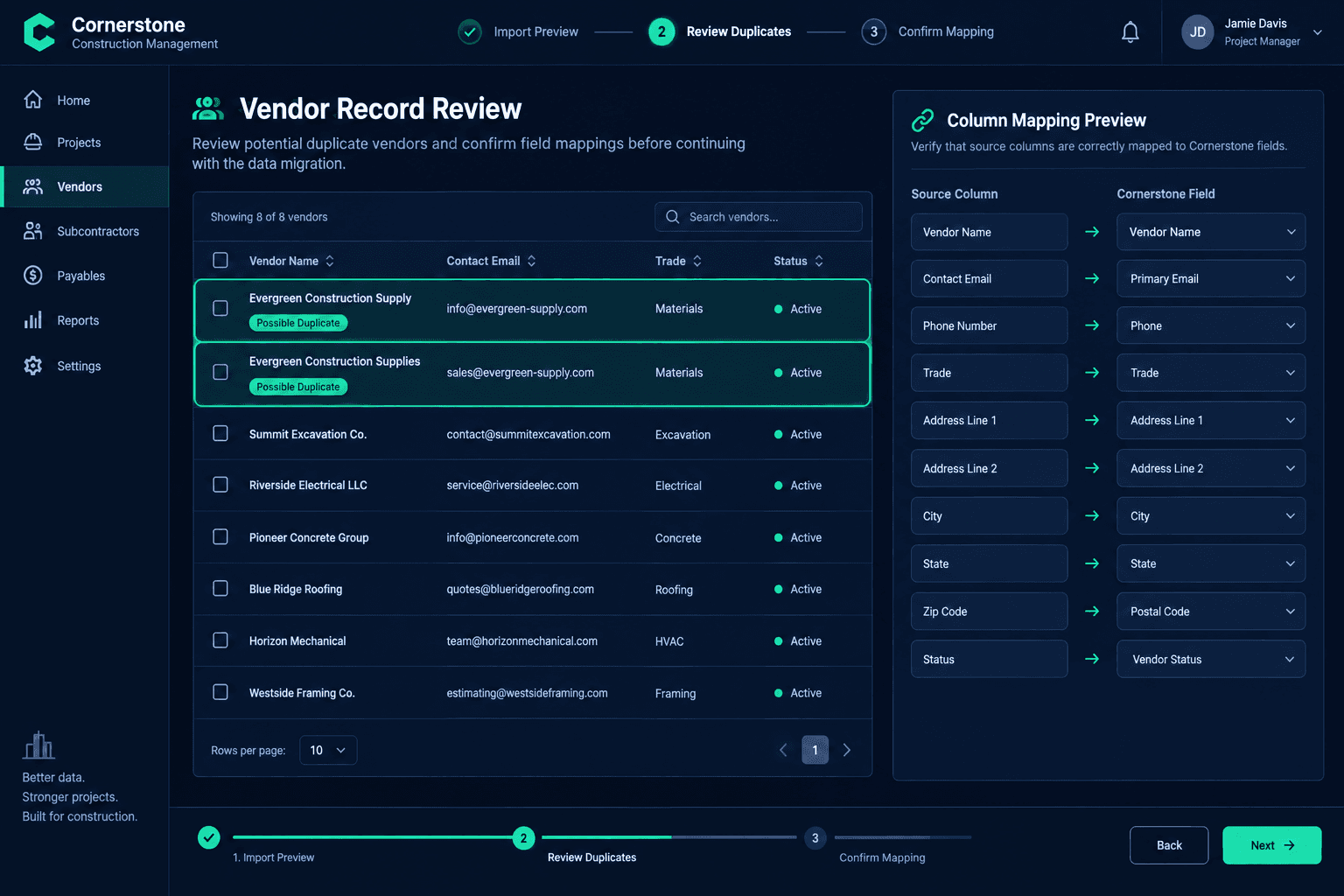This screenshot has width=1344, height=896.
Task: Click the search magnifier icon
Action: point(672,217)
